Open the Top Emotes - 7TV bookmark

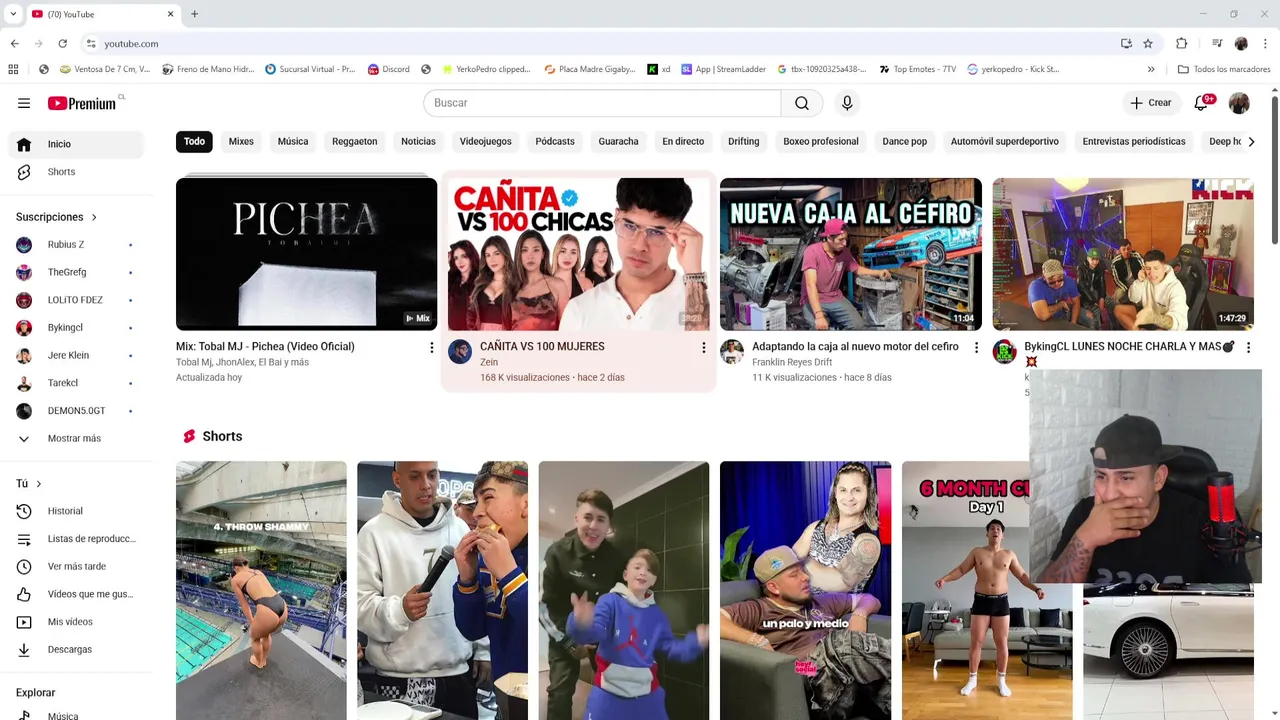coord(918,69)
